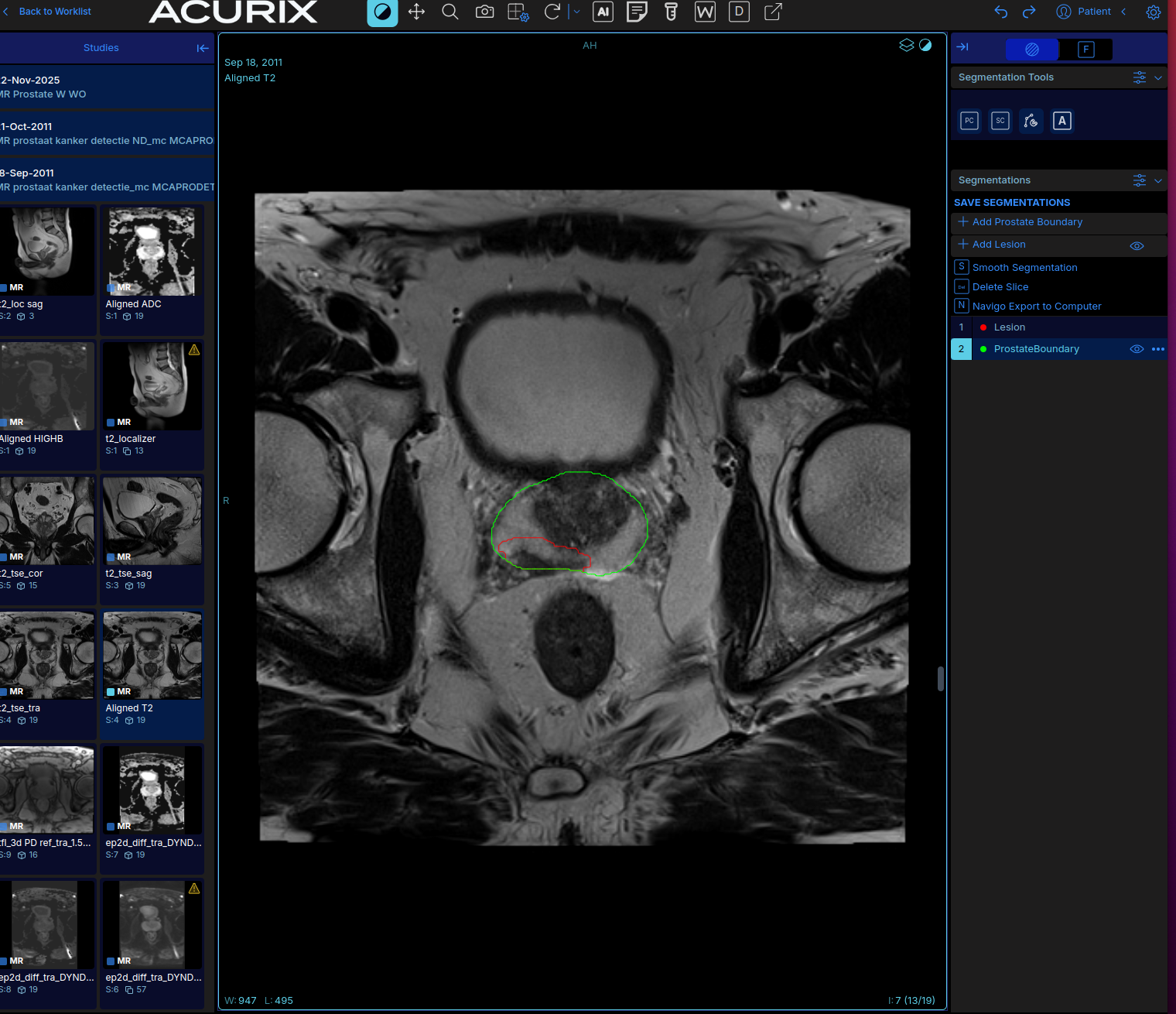Screen dimensions: 1176x1014
Task: Open the dropdown next to the rotate tool
Action: click(575, 12)
